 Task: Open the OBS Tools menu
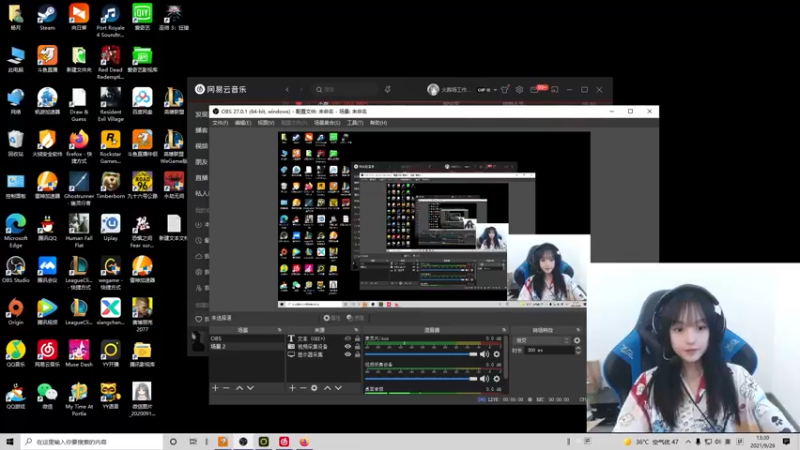(x=355, y=123)
